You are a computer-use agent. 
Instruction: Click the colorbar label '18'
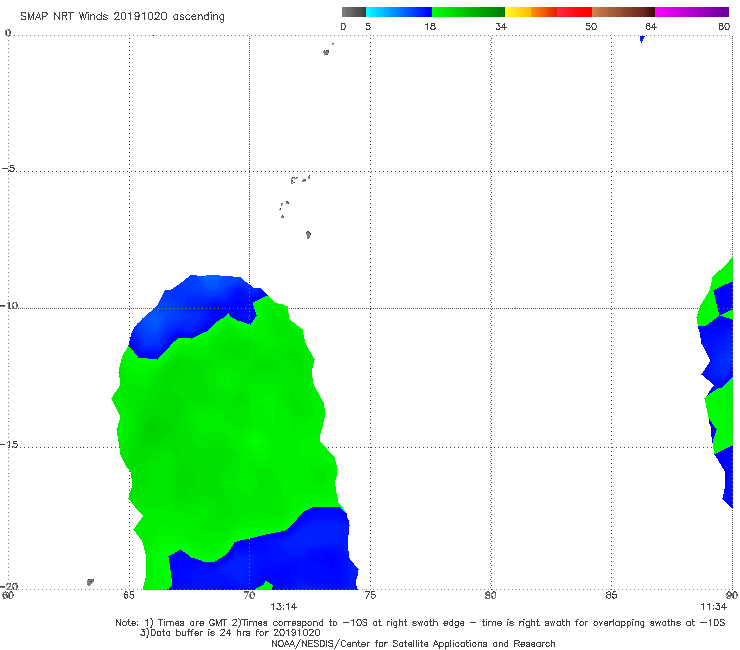click(430, 26)
